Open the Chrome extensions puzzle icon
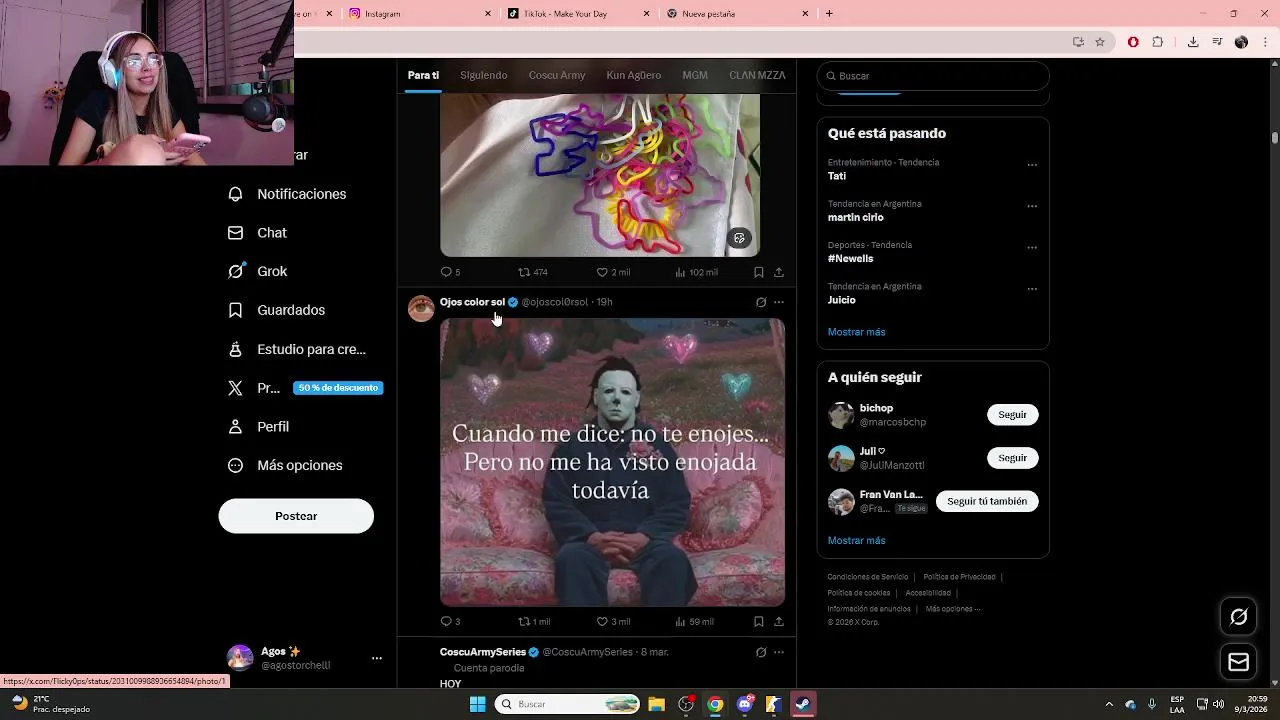 1158,42
